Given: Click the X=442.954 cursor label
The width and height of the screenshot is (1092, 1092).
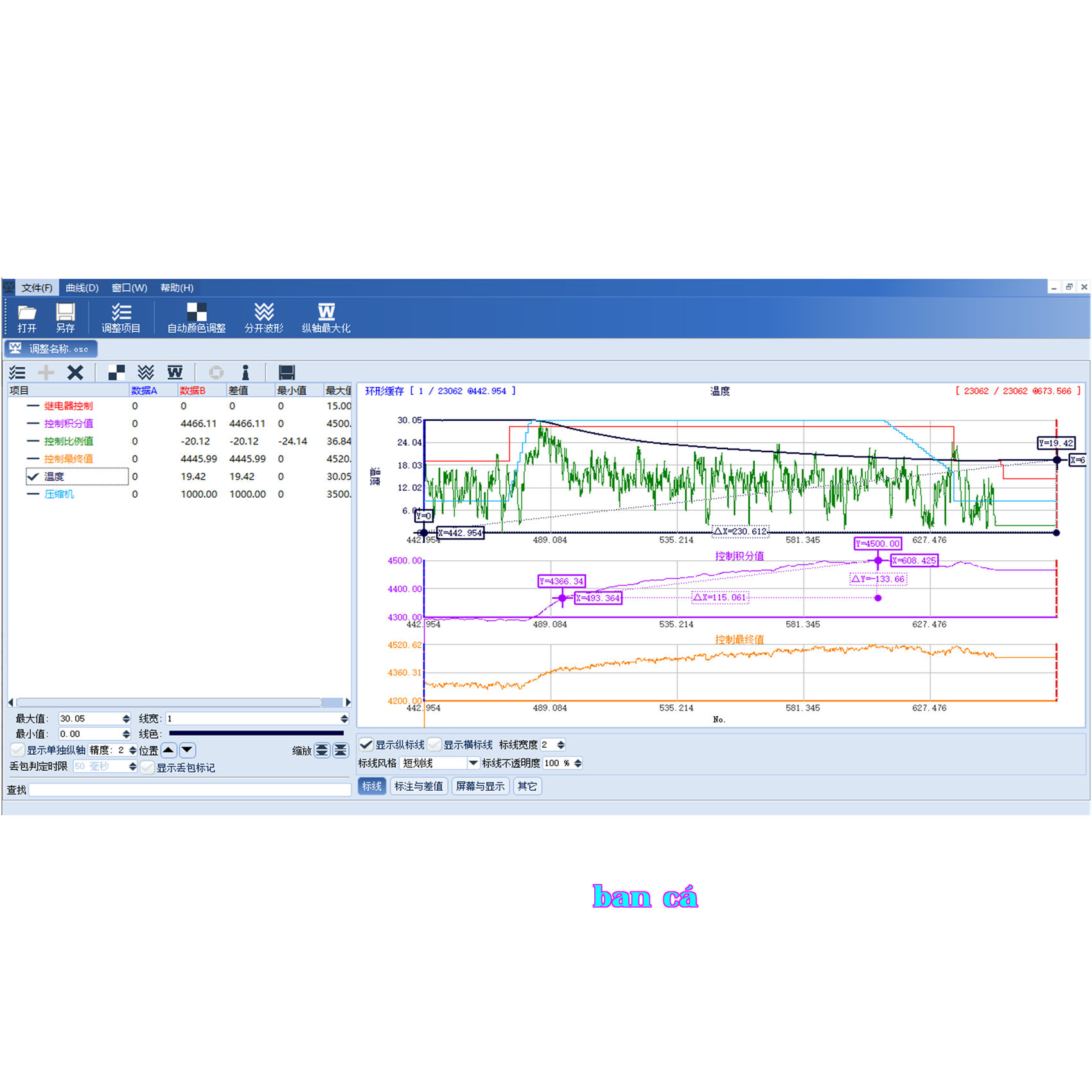Looking at the screenshot, I should (x=460, y=533).
